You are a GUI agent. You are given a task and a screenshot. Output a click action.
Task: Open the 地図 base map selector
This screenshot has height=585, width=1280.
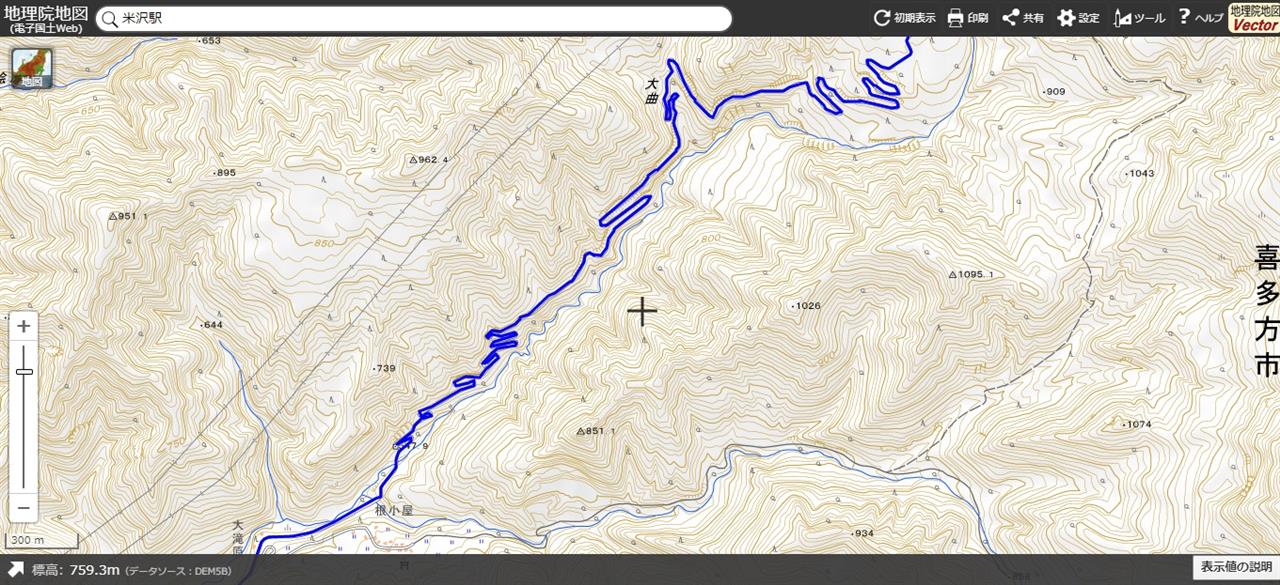32,69
